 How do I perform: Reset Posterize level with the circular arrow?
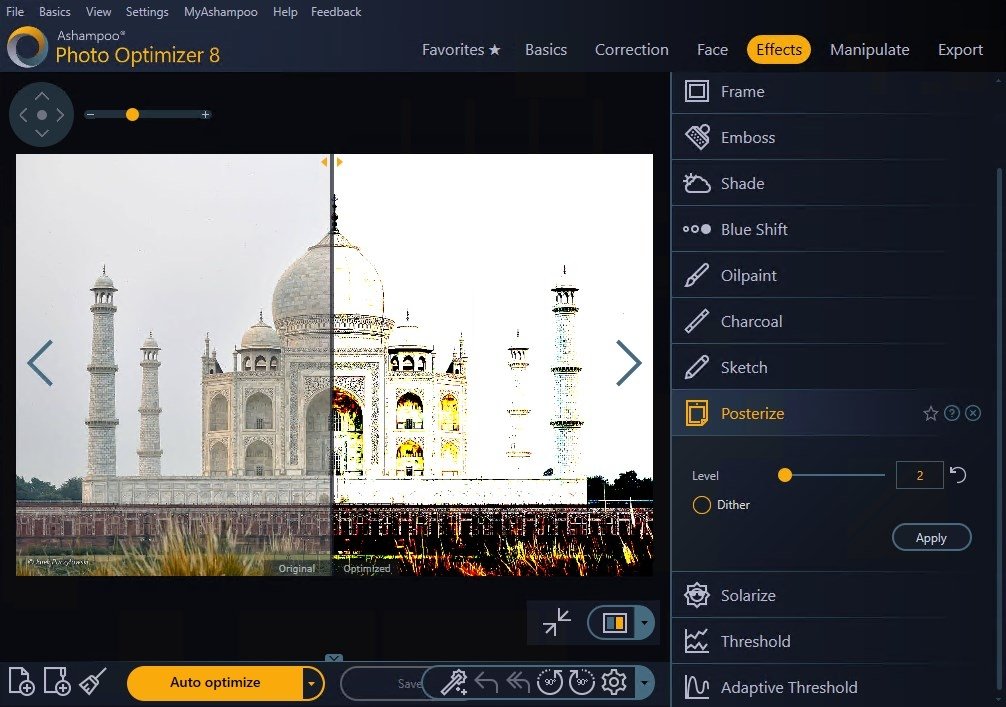click(958, 475)
